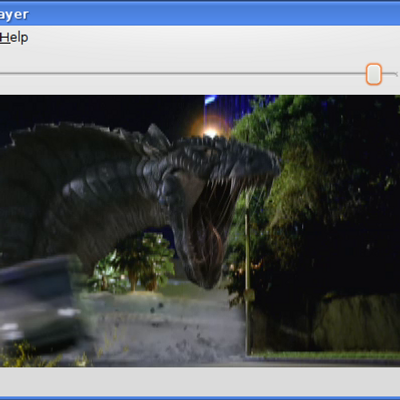Click the empty menu bar area beside Help

coord(213,38)
